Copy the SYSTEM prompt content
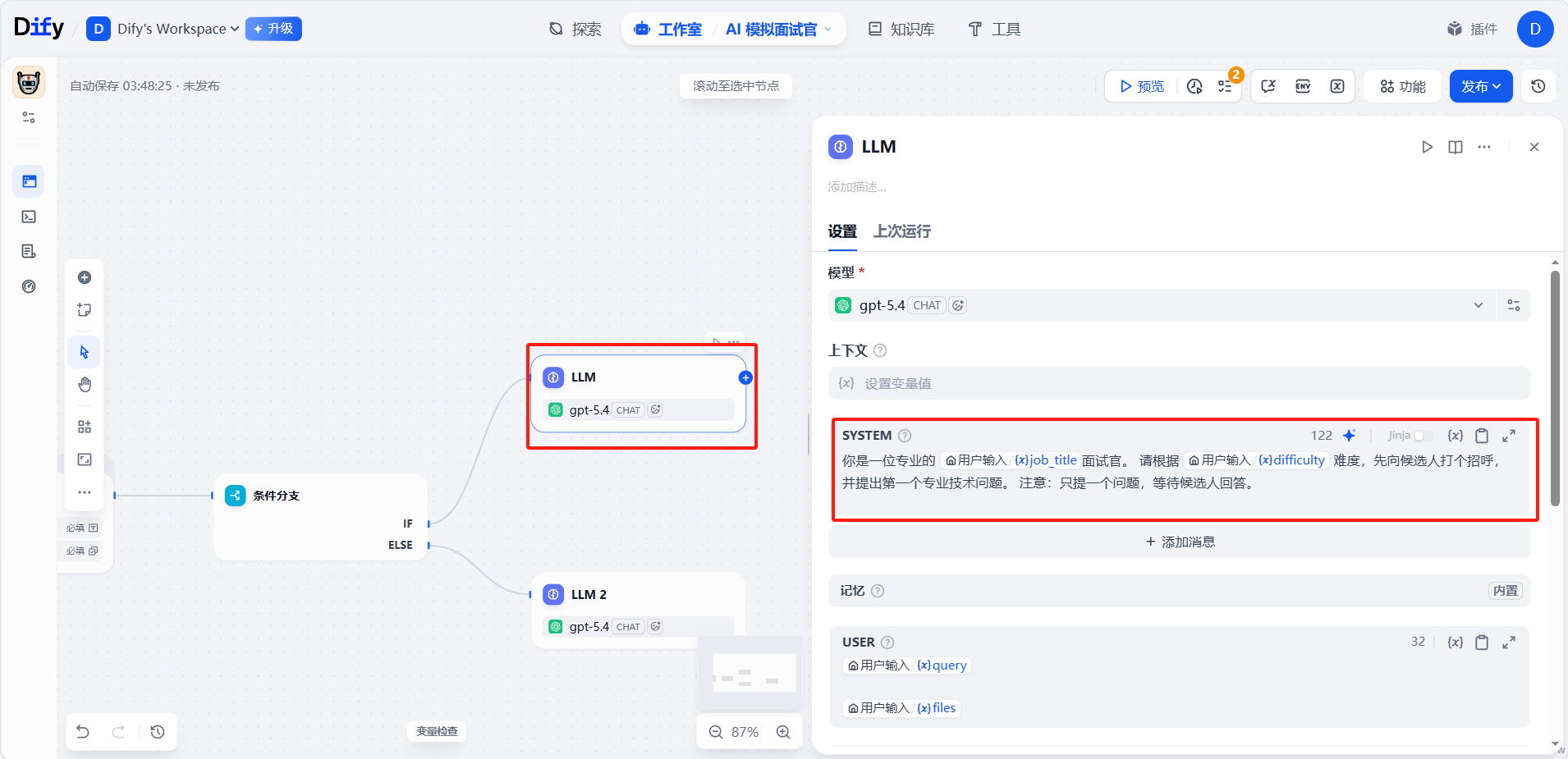This screenshot has width=1568, height=759. tap(1482, 436)
